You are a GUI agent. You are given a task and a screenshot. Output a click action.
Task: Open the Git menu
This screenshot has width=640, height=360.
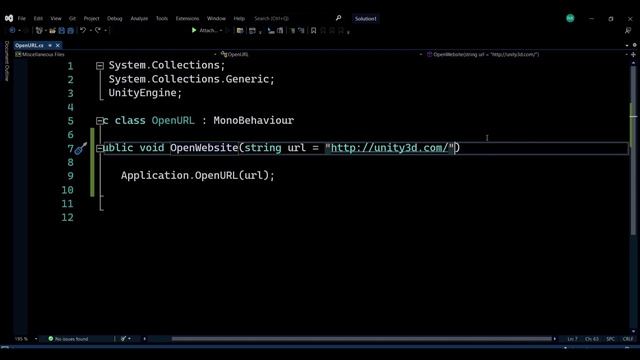(x=72, y=18)
